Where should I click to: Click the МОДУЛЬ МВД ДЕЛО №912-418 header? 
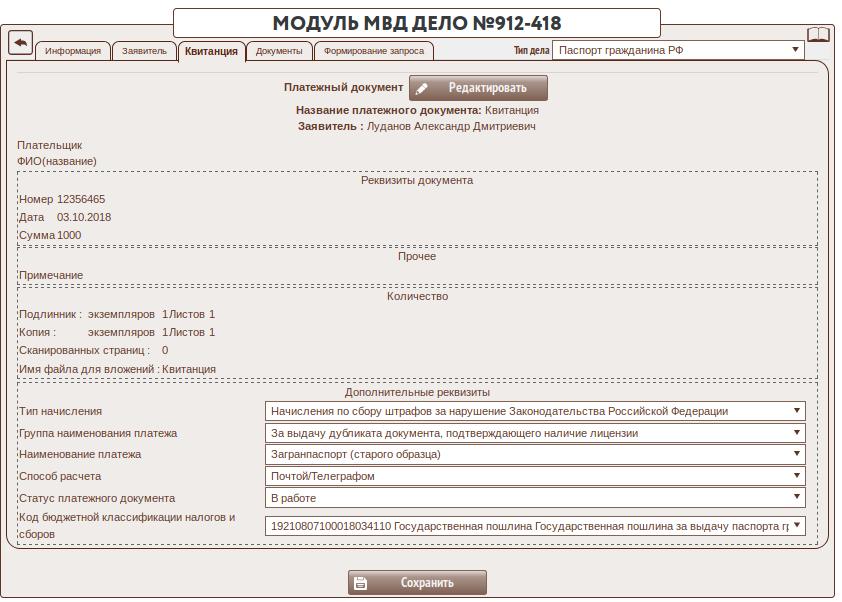[417, 23]
